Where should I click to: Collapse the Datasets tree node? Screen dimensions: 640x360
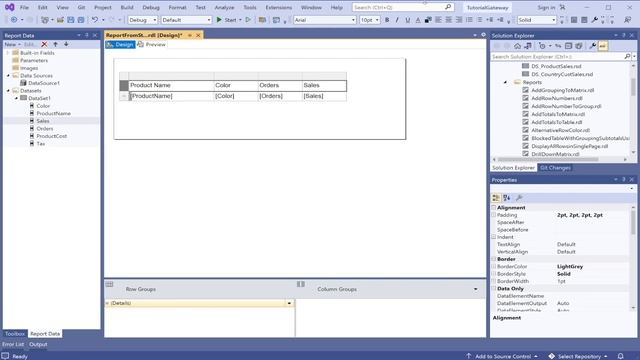point(8,91)
